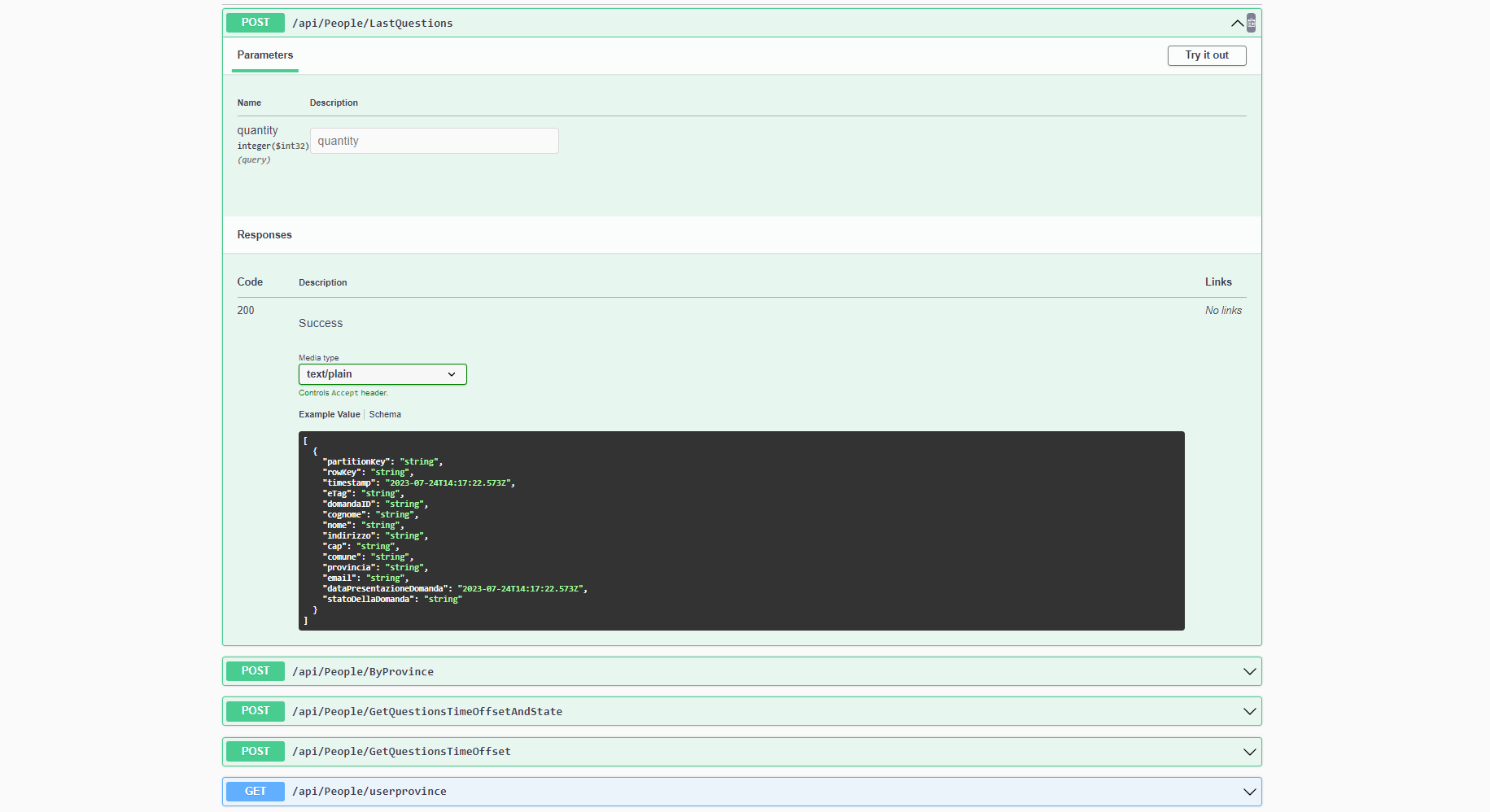Select the Example Value tab

[329, 415]
